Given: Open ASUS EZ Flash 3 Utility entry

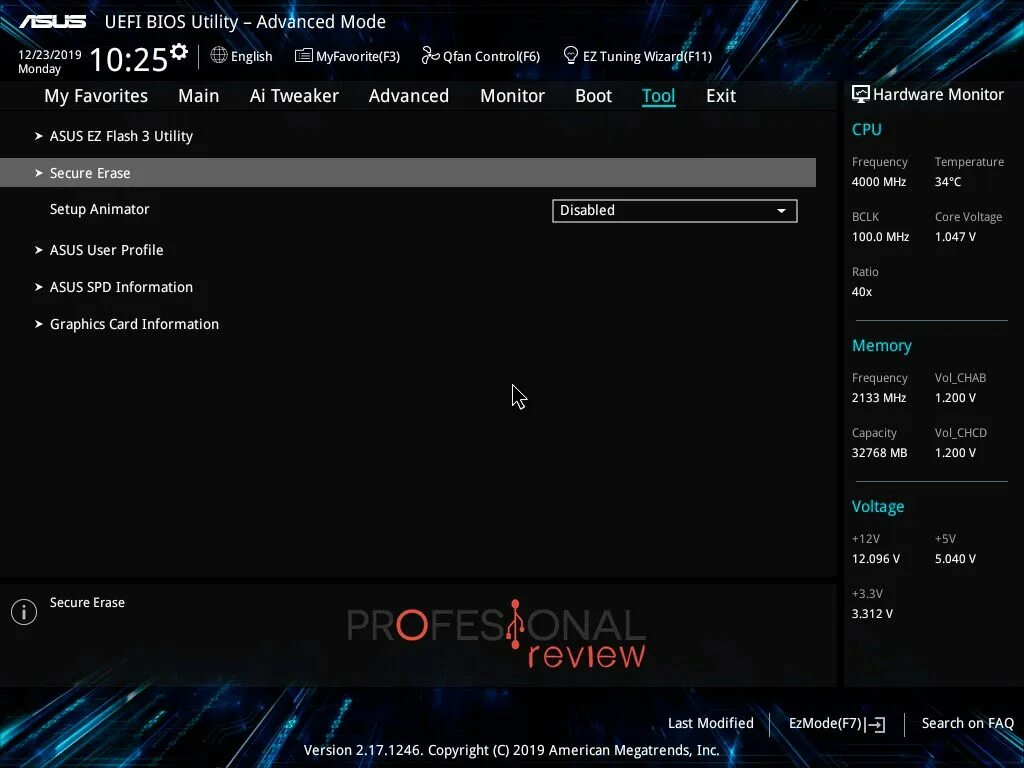Looking at the screenshot, I should [x=121, y=136].
